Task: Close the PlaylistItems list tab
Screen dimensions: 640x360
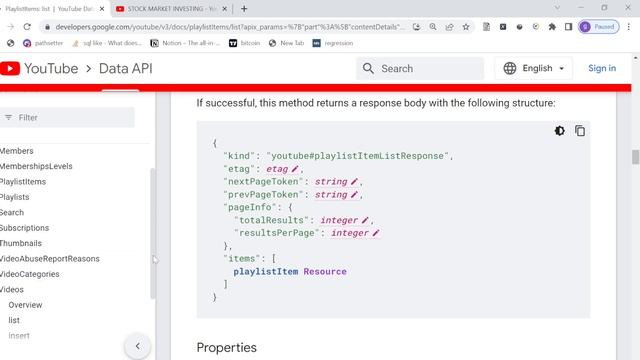Action: click(x=102, y=9)
